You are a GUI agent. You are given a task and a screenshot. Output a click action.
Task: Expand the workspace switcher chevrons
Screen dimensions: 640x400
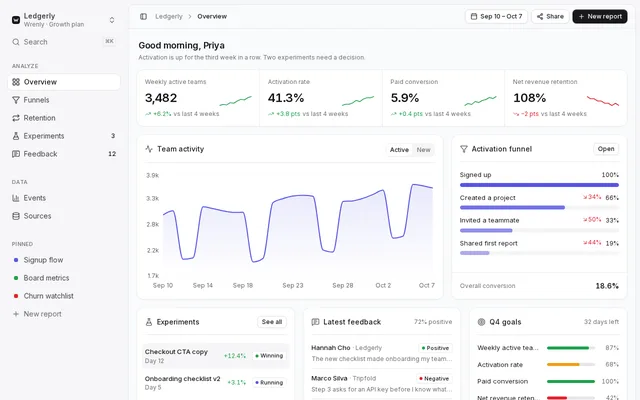tap(112, 20)
